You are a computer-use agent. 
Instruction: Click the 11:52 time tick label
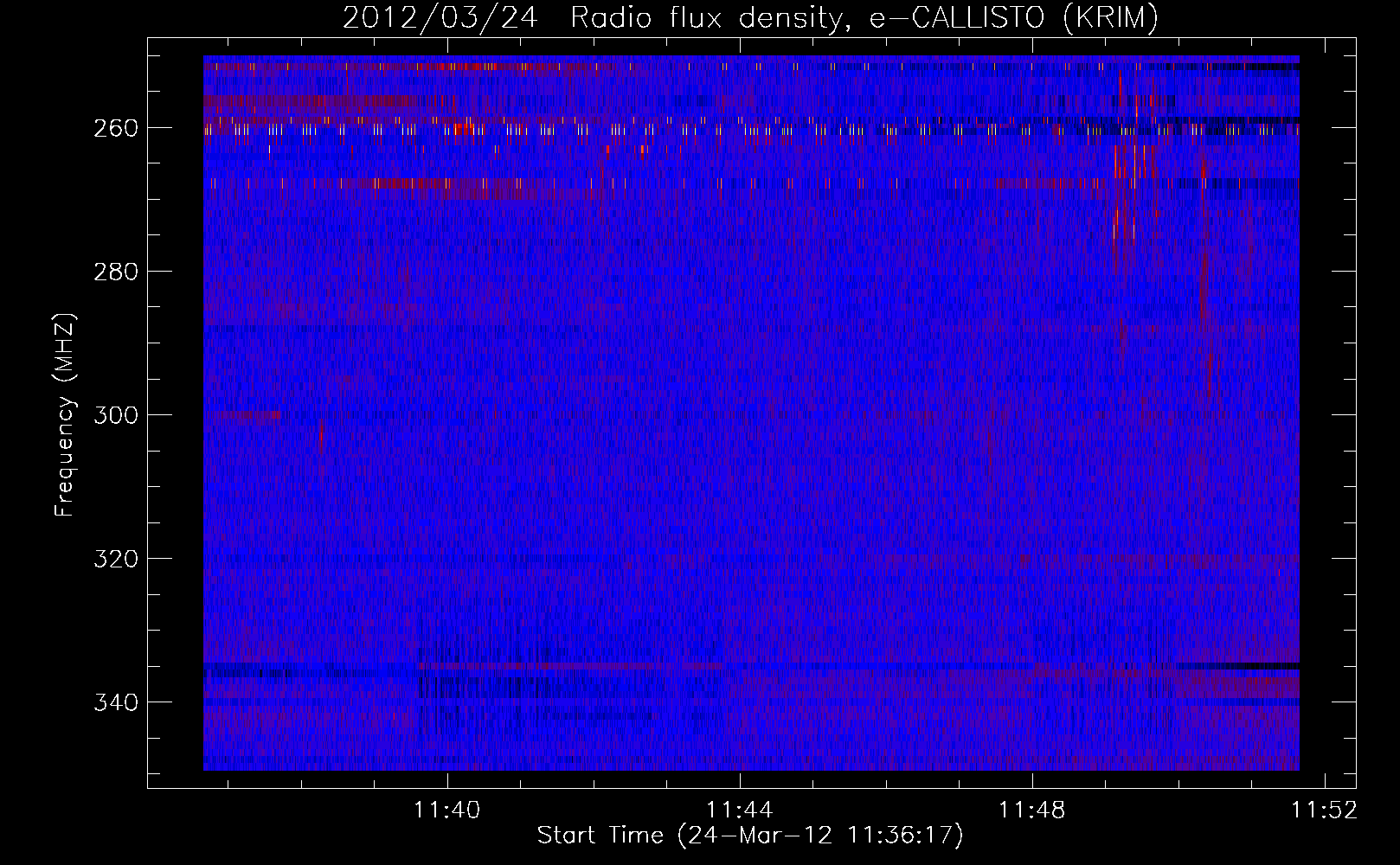pos(1325,811)
